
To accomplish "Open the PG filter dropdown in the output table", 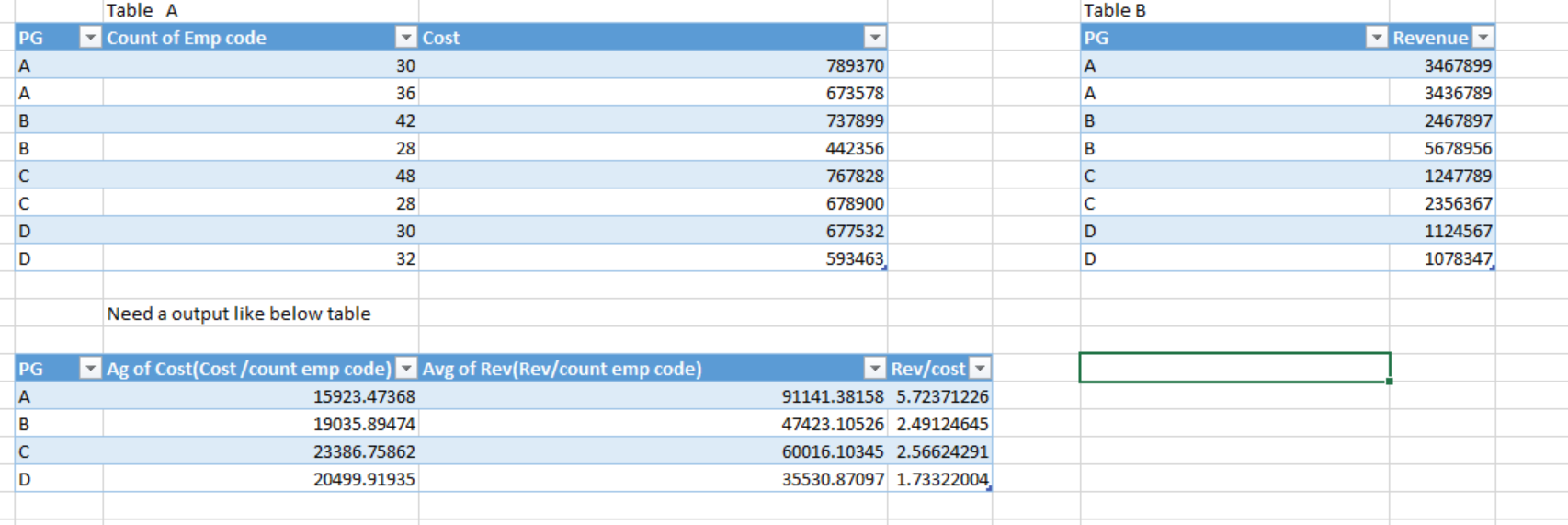I will [90, 369].
